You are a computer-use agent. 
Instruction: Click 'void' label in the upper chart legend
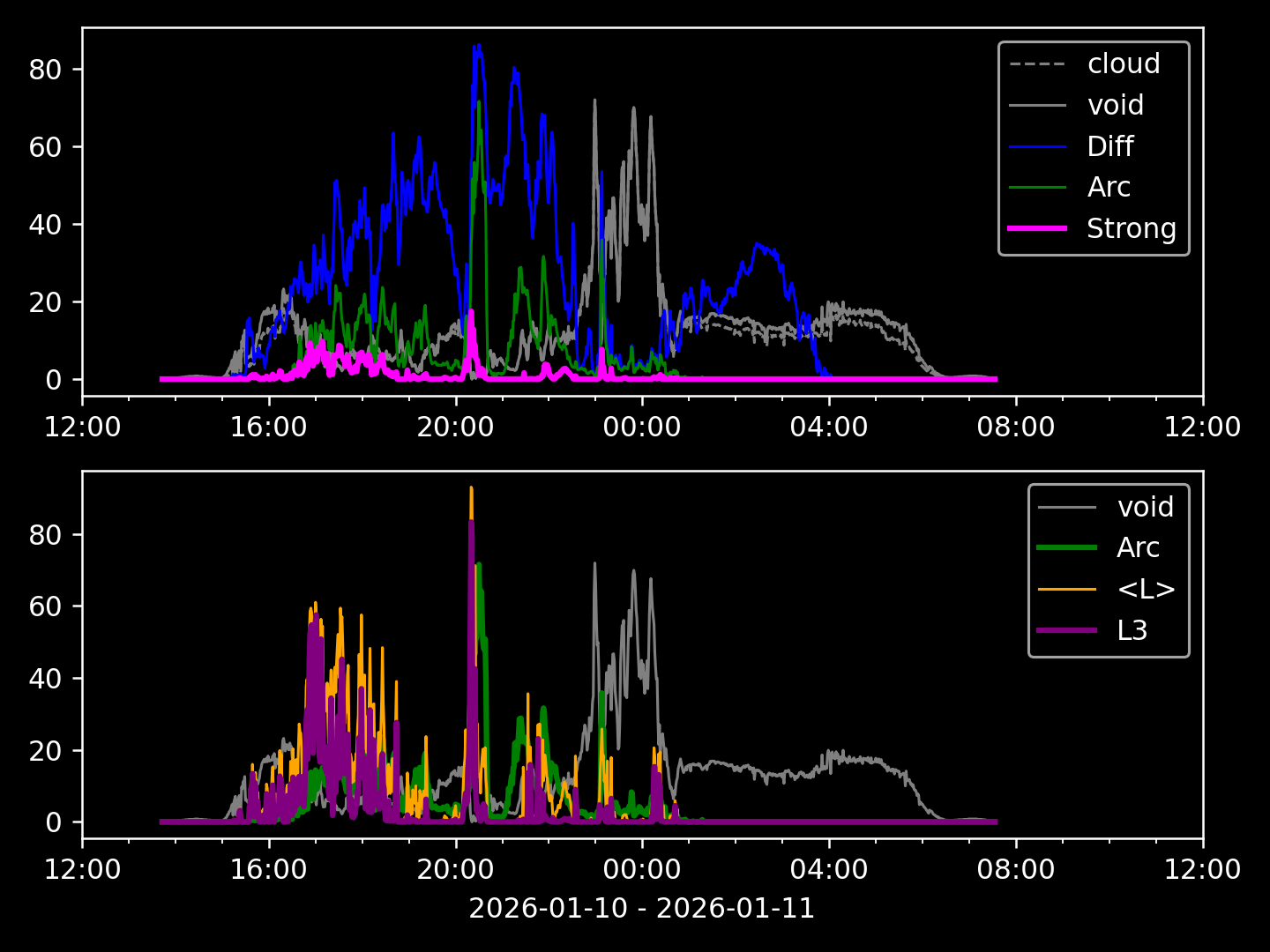click(x=1115, y=105)
